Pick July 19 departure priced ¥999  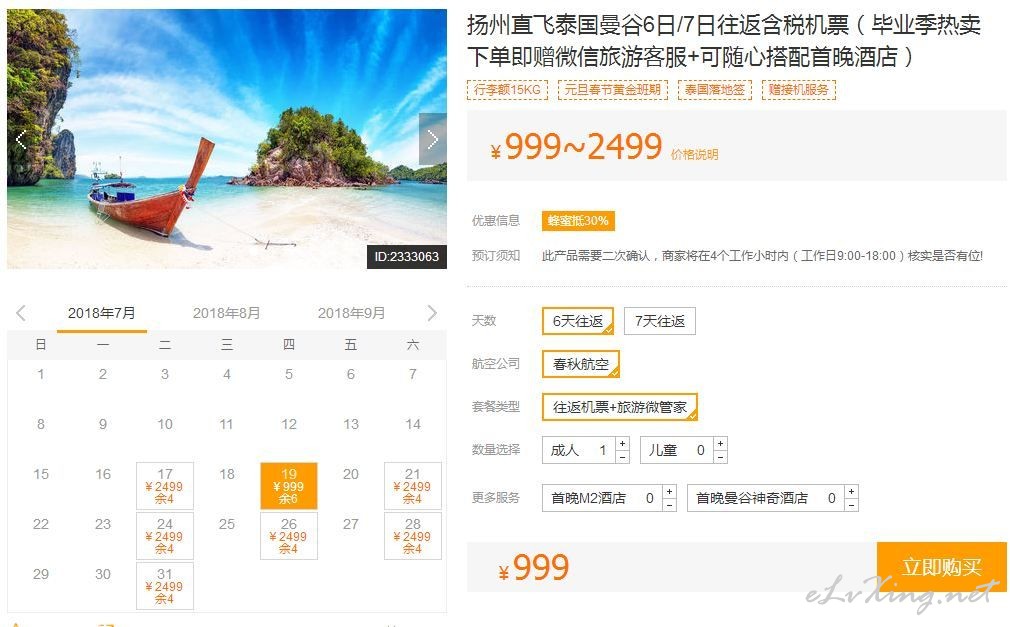289,486
